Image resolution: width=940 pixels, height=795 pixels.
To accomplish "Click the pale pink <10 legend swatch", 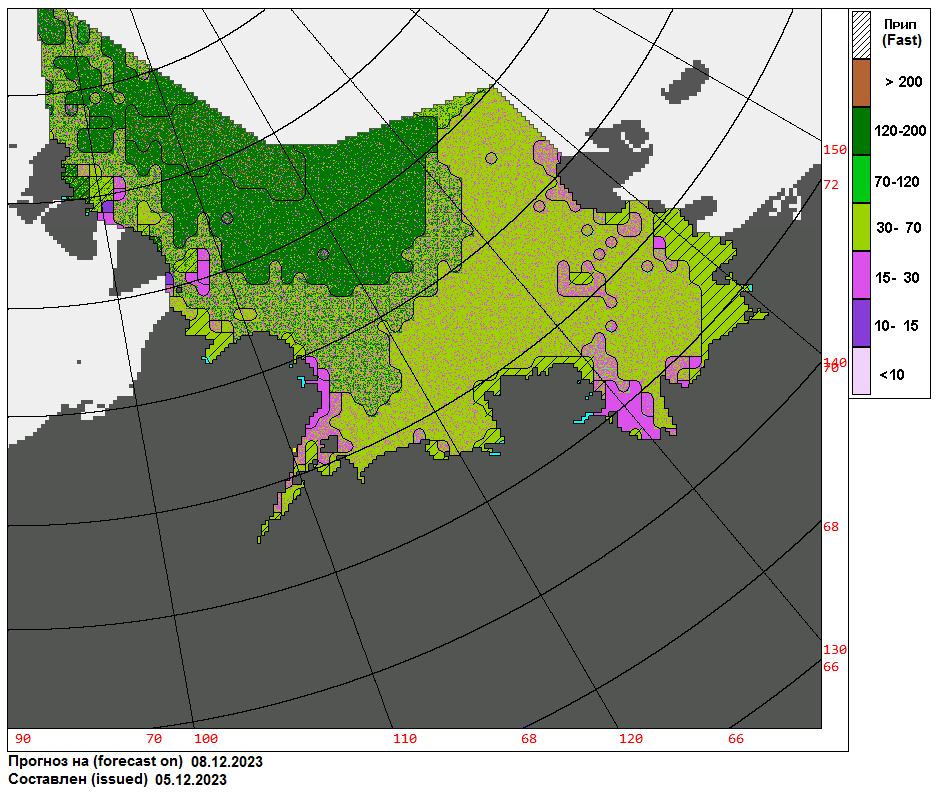I will point(861,371).
